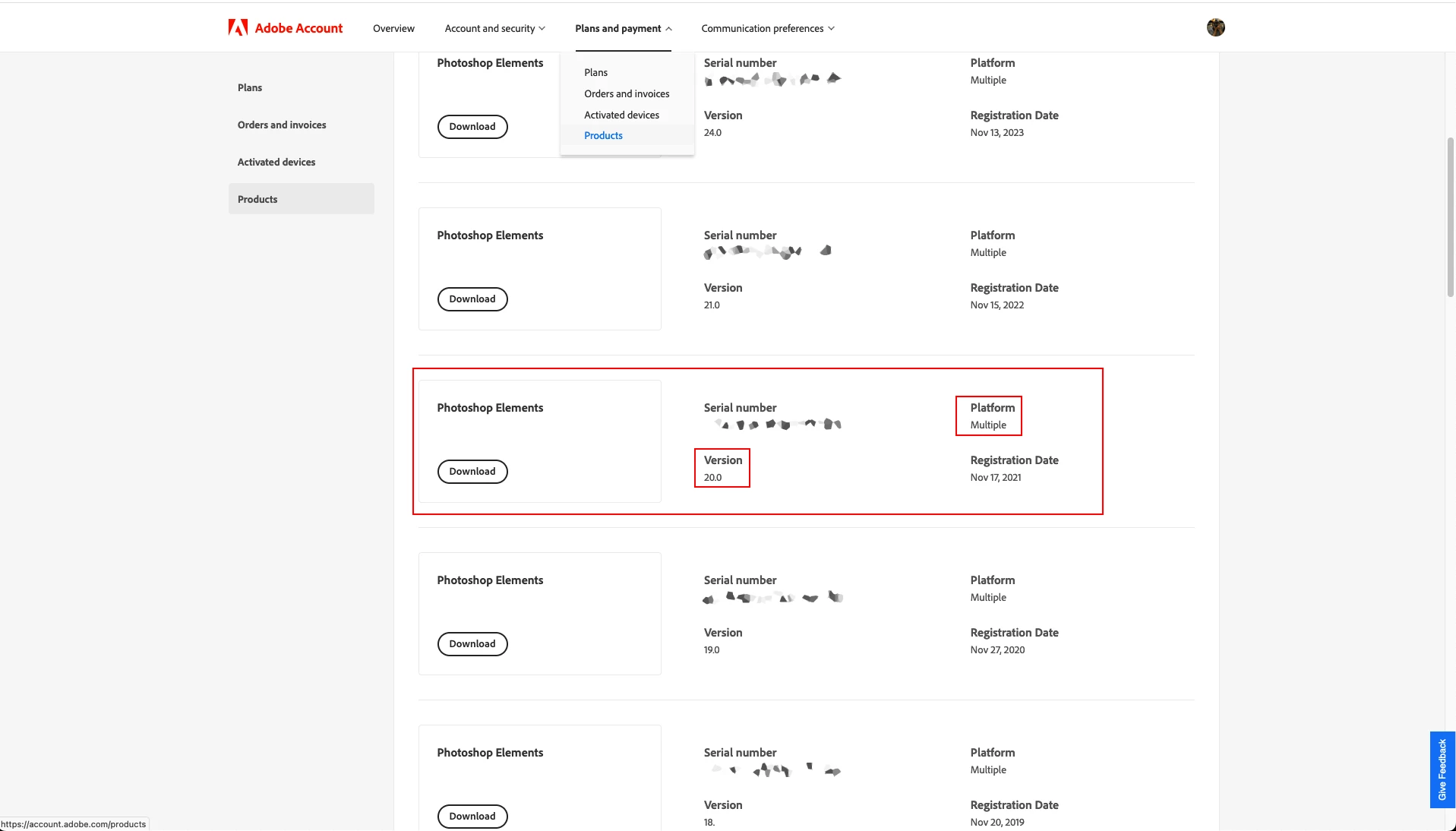Download Photoshop Elements version 21.0

(472, 299)
